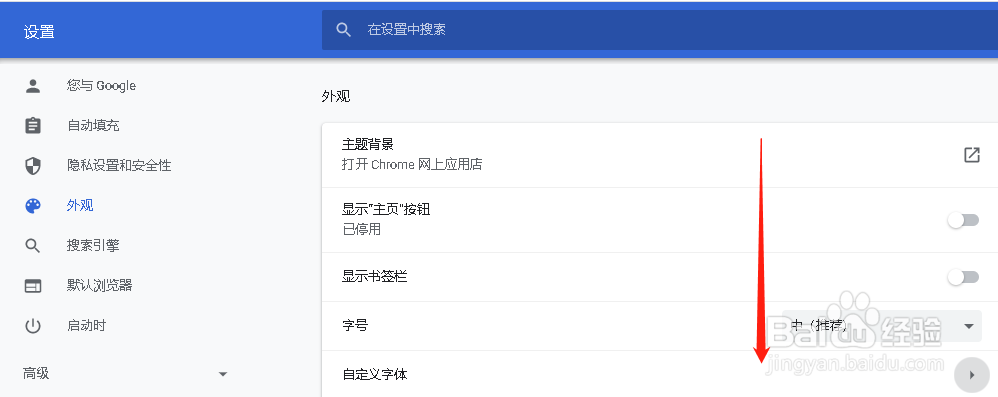
Task: Click the 设置 title in the header
Action: 39,32
